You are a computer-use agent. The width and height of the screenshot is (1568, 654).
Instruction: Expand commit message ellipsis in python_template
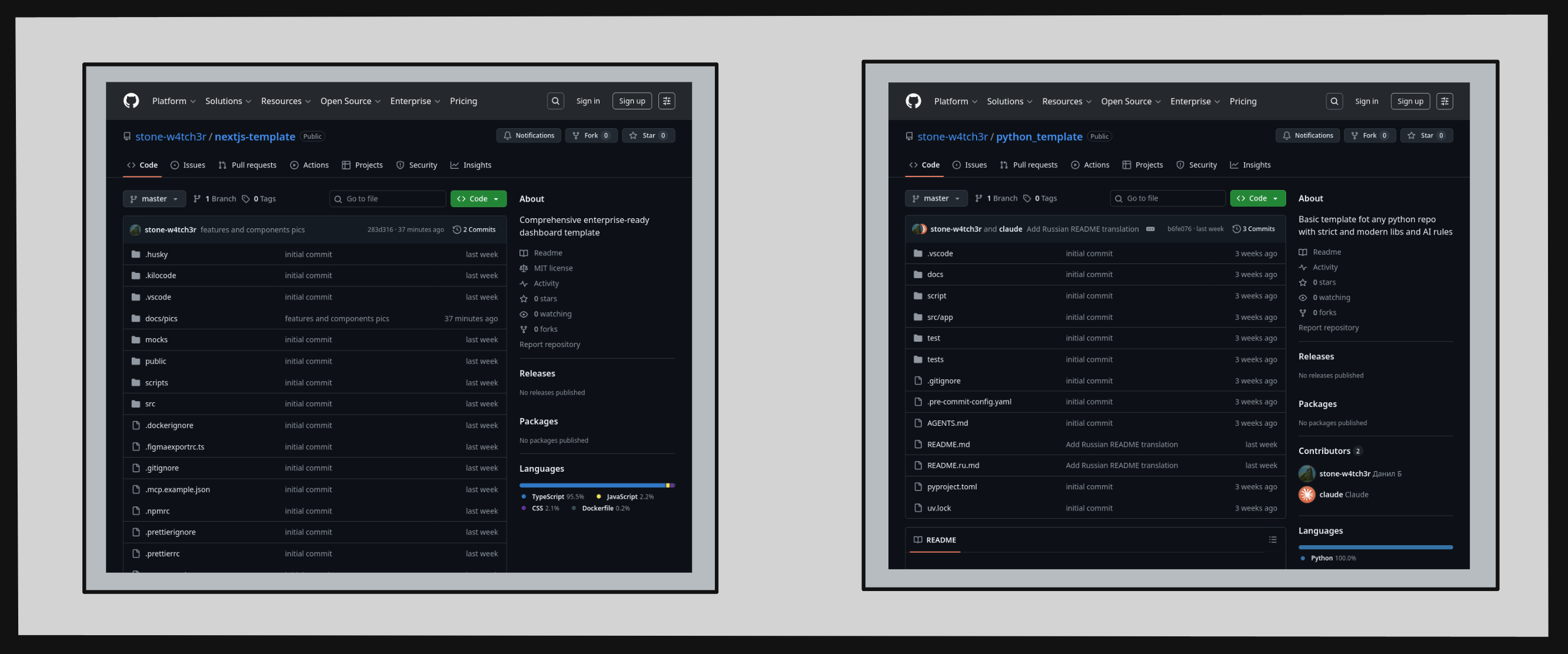click(1150, 229)
